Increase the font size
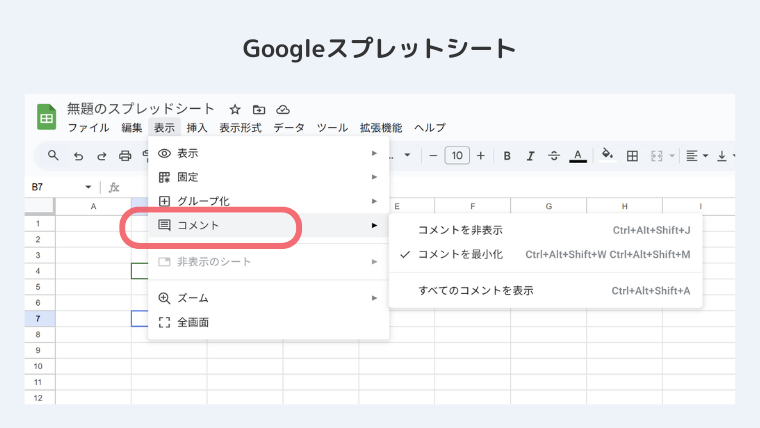 coord(480,156)
